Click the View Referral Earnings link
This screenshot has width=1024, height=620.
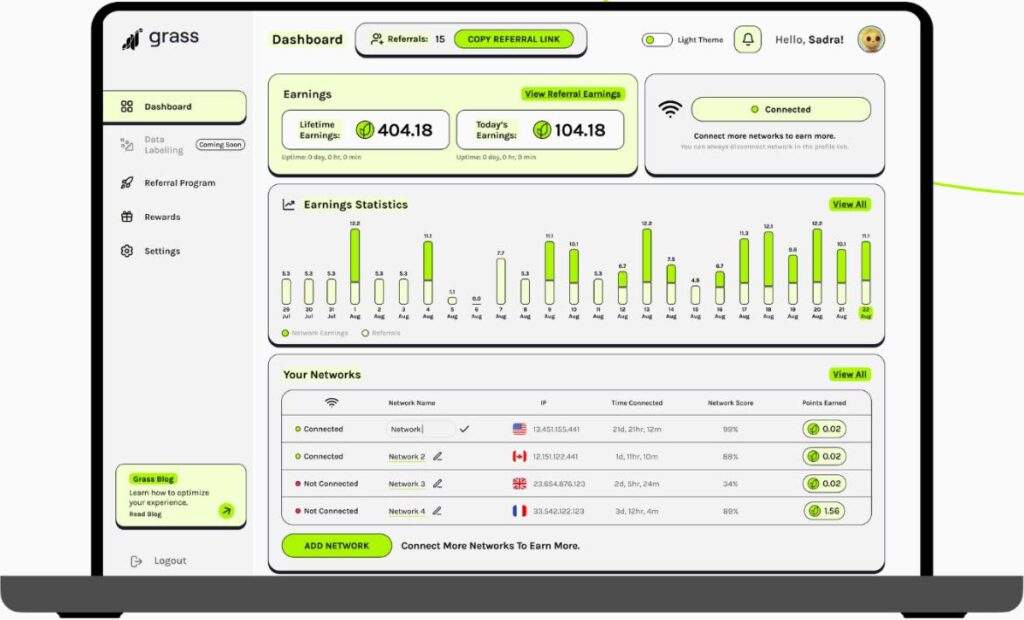pos(573,94)
